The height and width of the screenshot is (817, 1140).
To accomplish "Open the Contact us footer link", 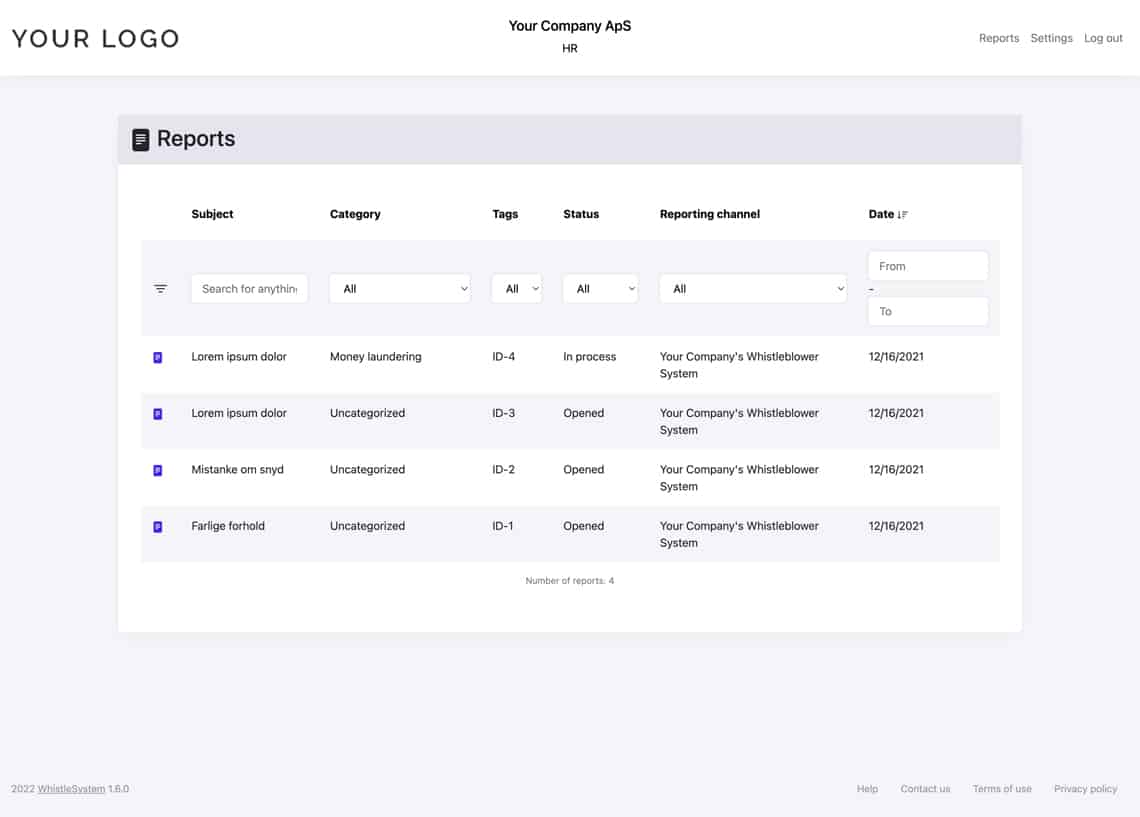I will click(x=926, y=789).
